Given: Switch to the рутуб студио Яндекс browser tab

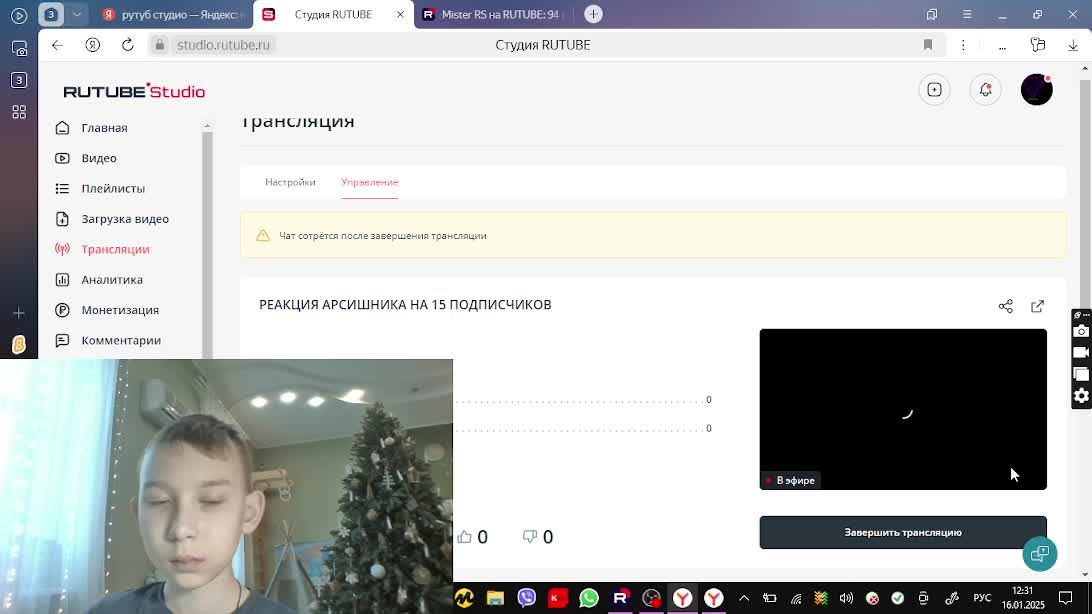Looking at the screenshot, I should [x=173, y=15].
